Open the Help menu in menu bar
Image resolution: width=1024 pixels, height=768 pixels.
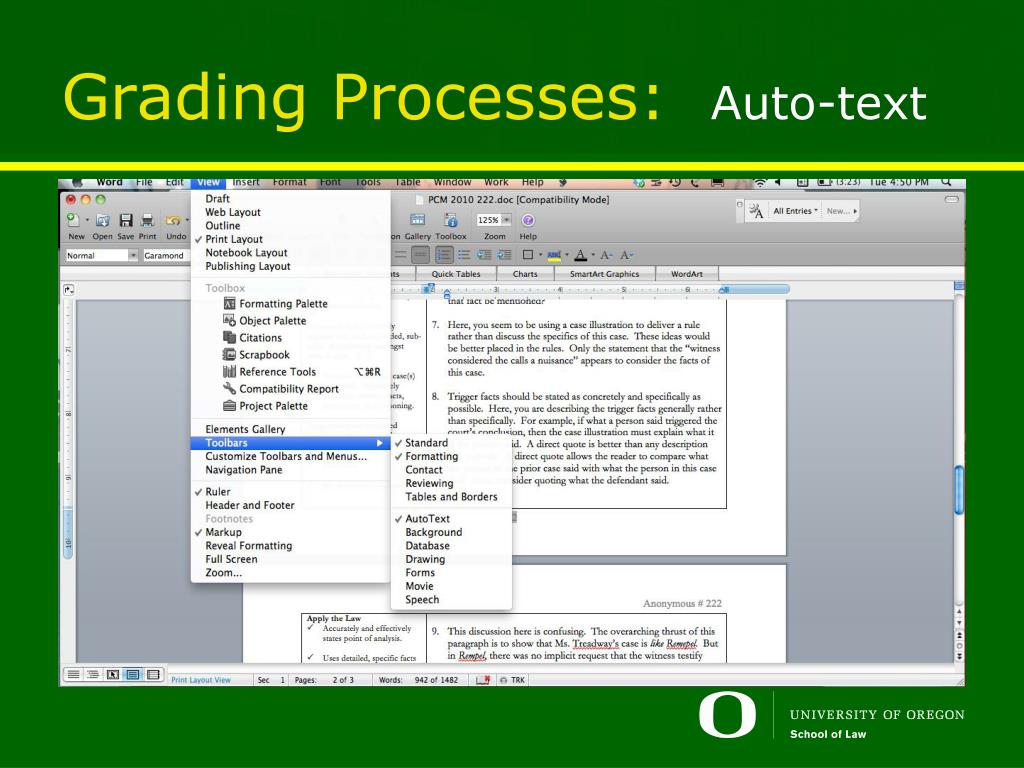(532, 182)
